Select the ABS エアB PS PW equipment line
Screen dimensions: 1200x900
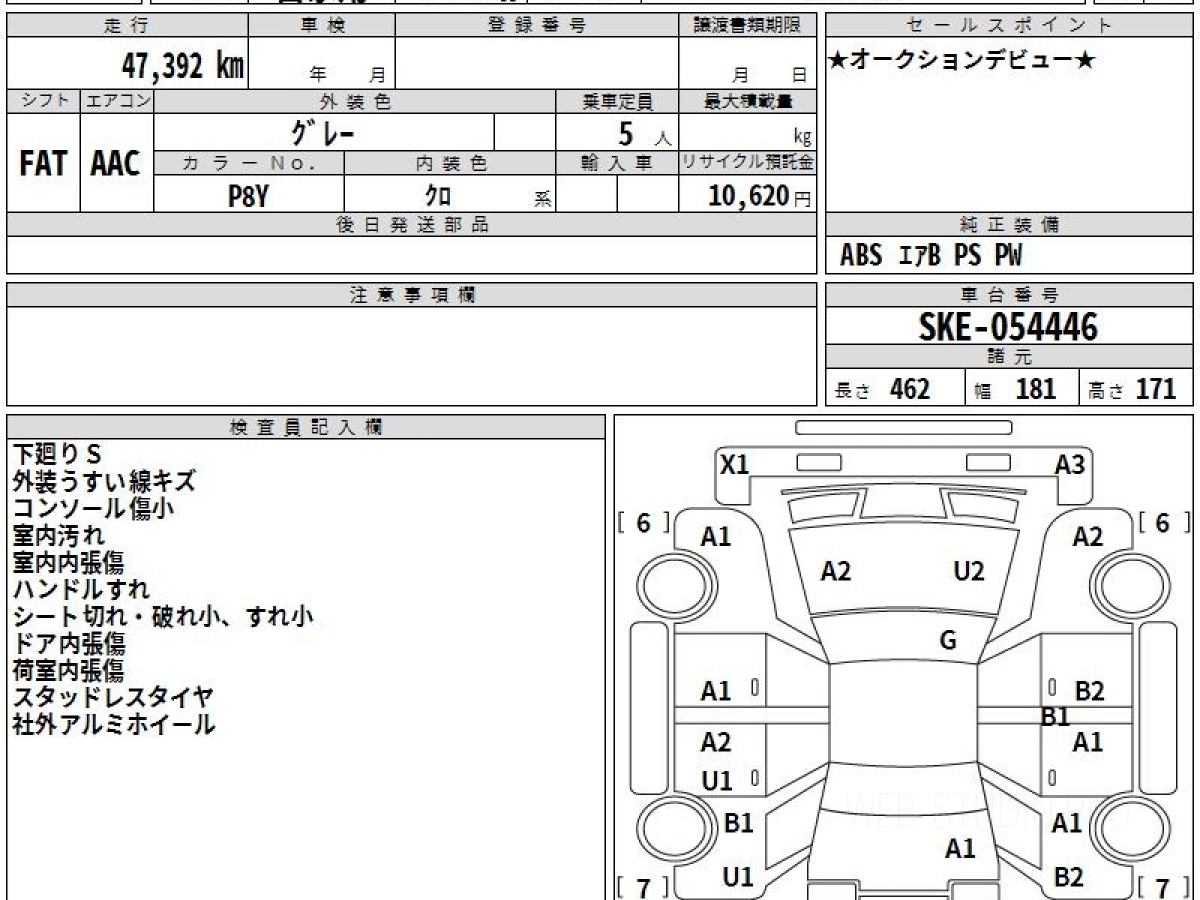pos(931,256)
